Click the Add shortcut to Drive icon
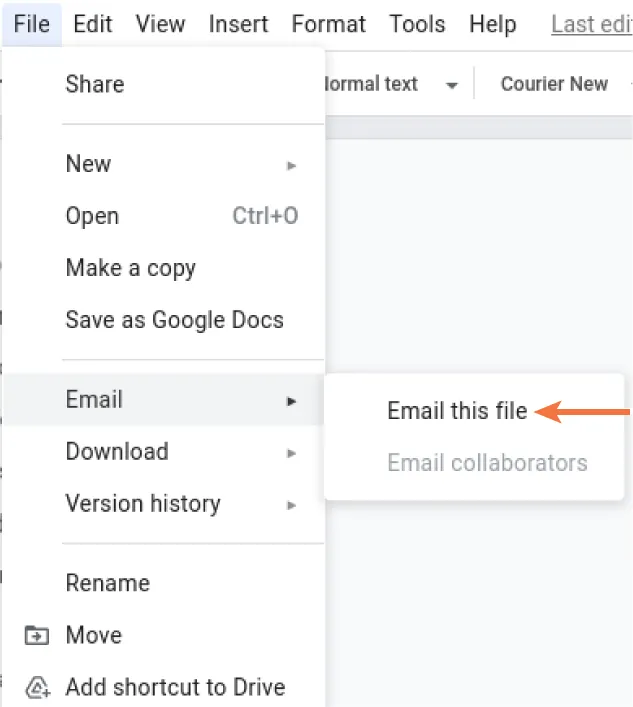Viewport: 633px width, 707px height. [36, 687]
